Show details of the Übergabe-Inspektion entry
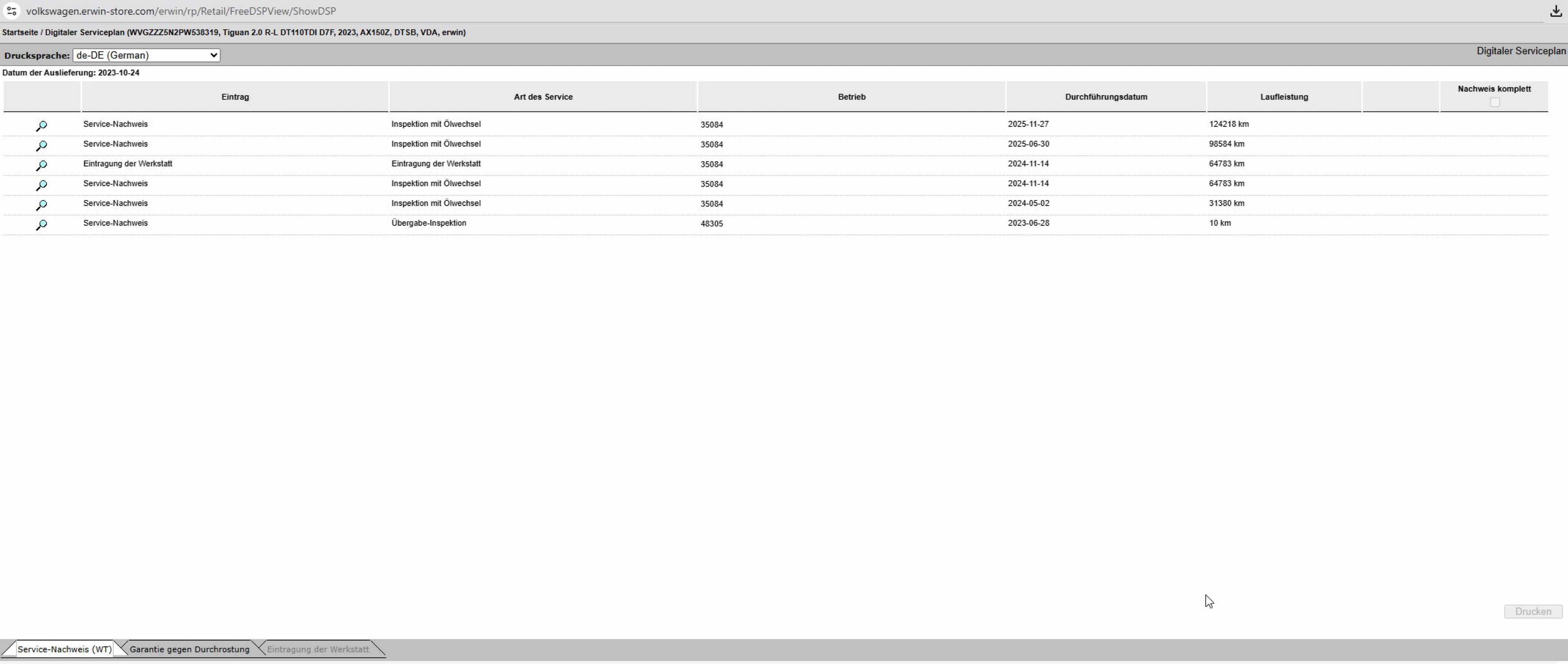The image size is (1568, 664). click(41, 225)
